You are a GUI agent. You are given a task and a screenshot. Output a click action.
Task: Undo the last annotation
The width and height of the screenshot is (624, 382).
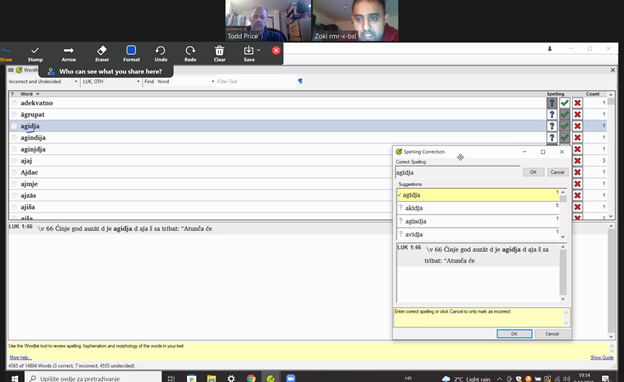point(161,54)
